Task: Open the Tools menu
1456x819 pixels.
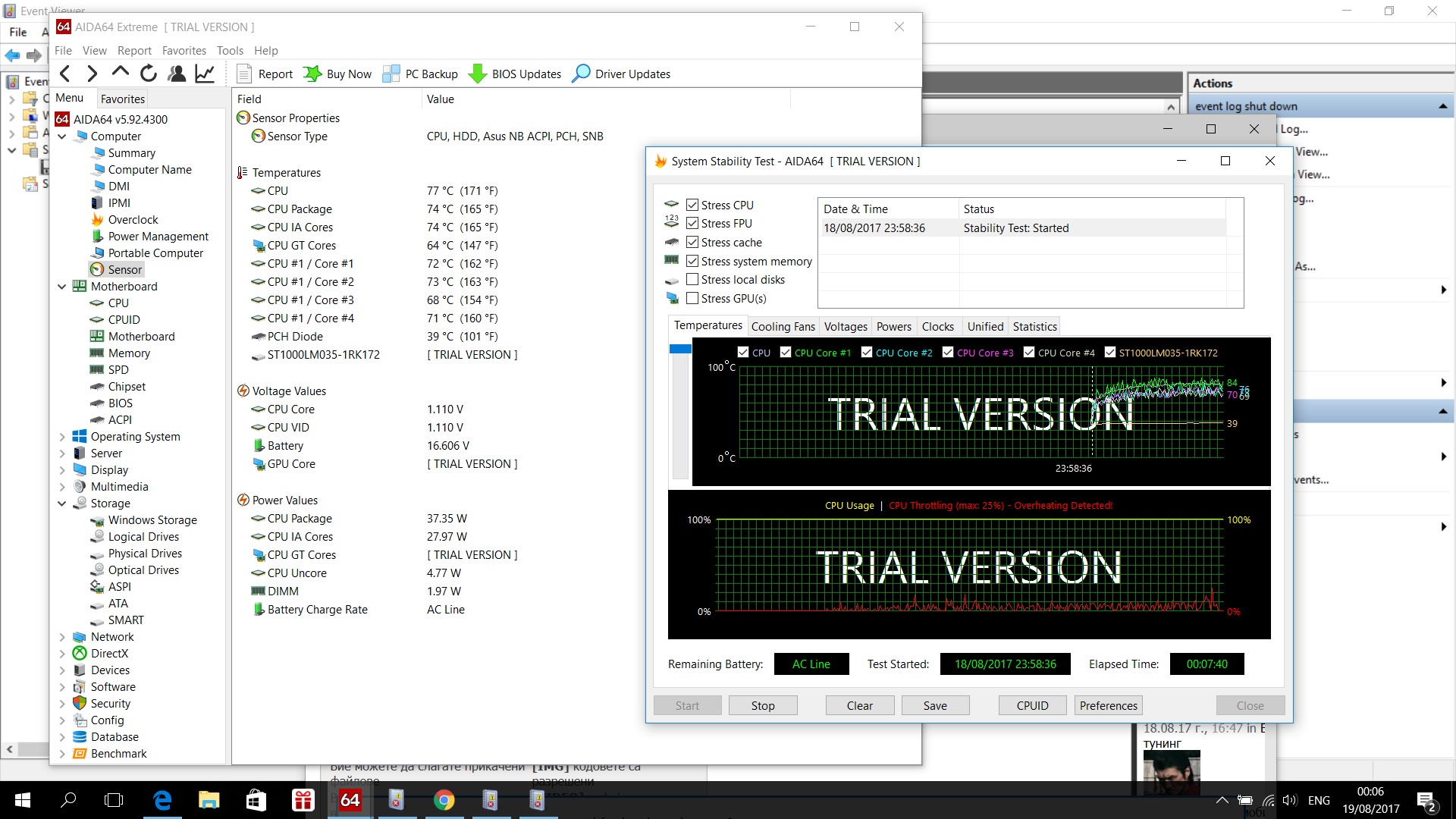Action: point(230,51)
